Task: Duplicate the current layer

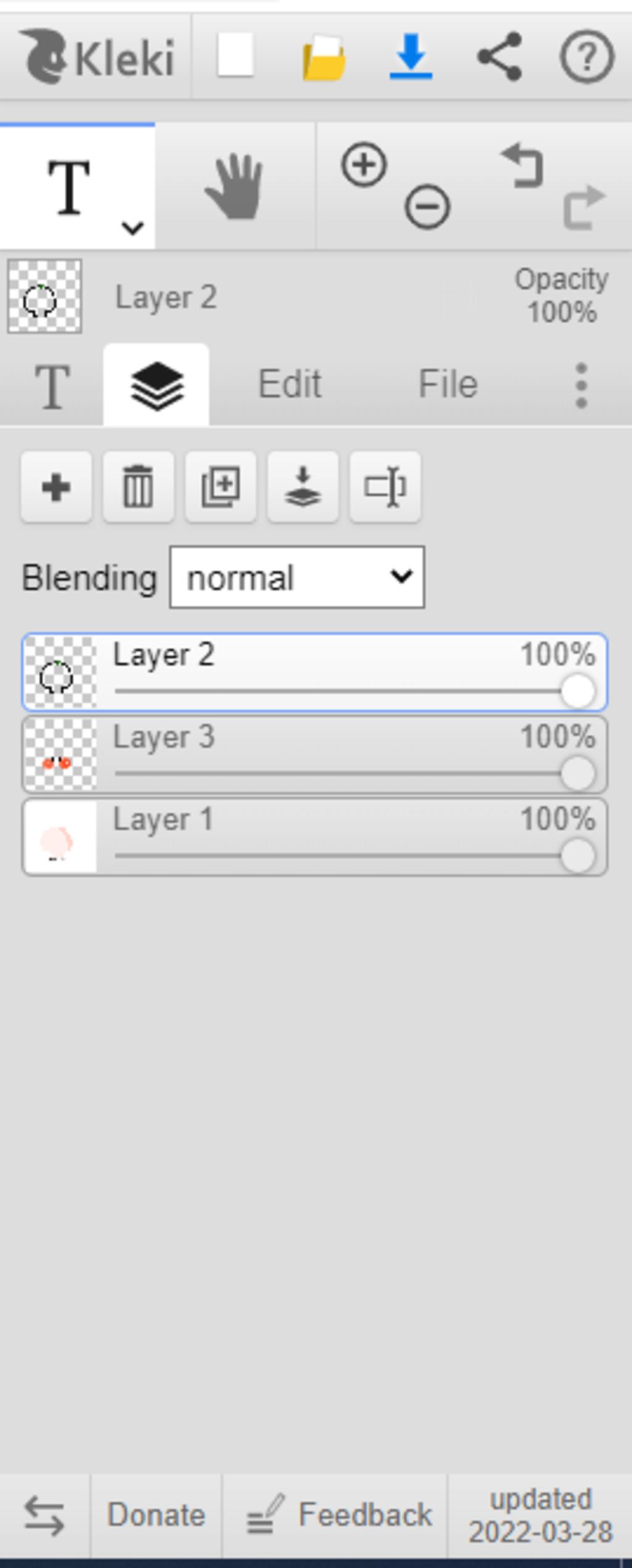Action: pyautogui.click(x=221, y=487)
